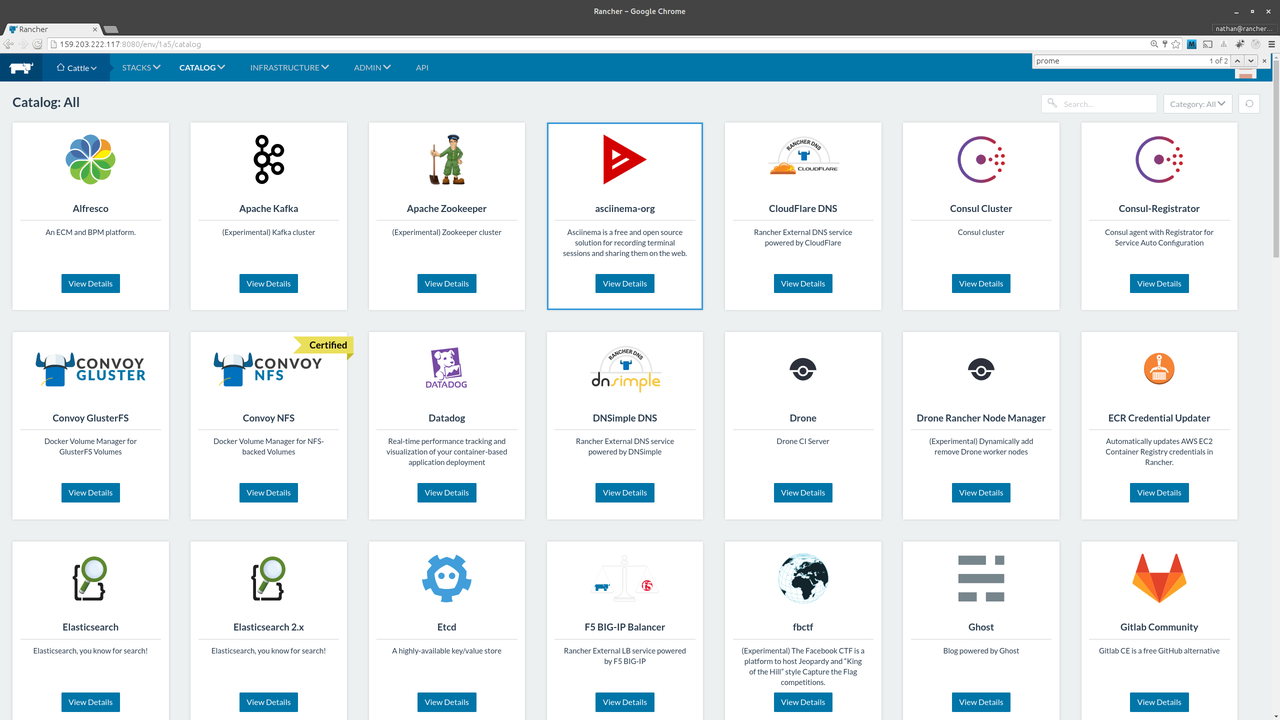Click the asciinema-org red play logo
The width and height of the screenshot is (1280, 720).
[624, 159]
